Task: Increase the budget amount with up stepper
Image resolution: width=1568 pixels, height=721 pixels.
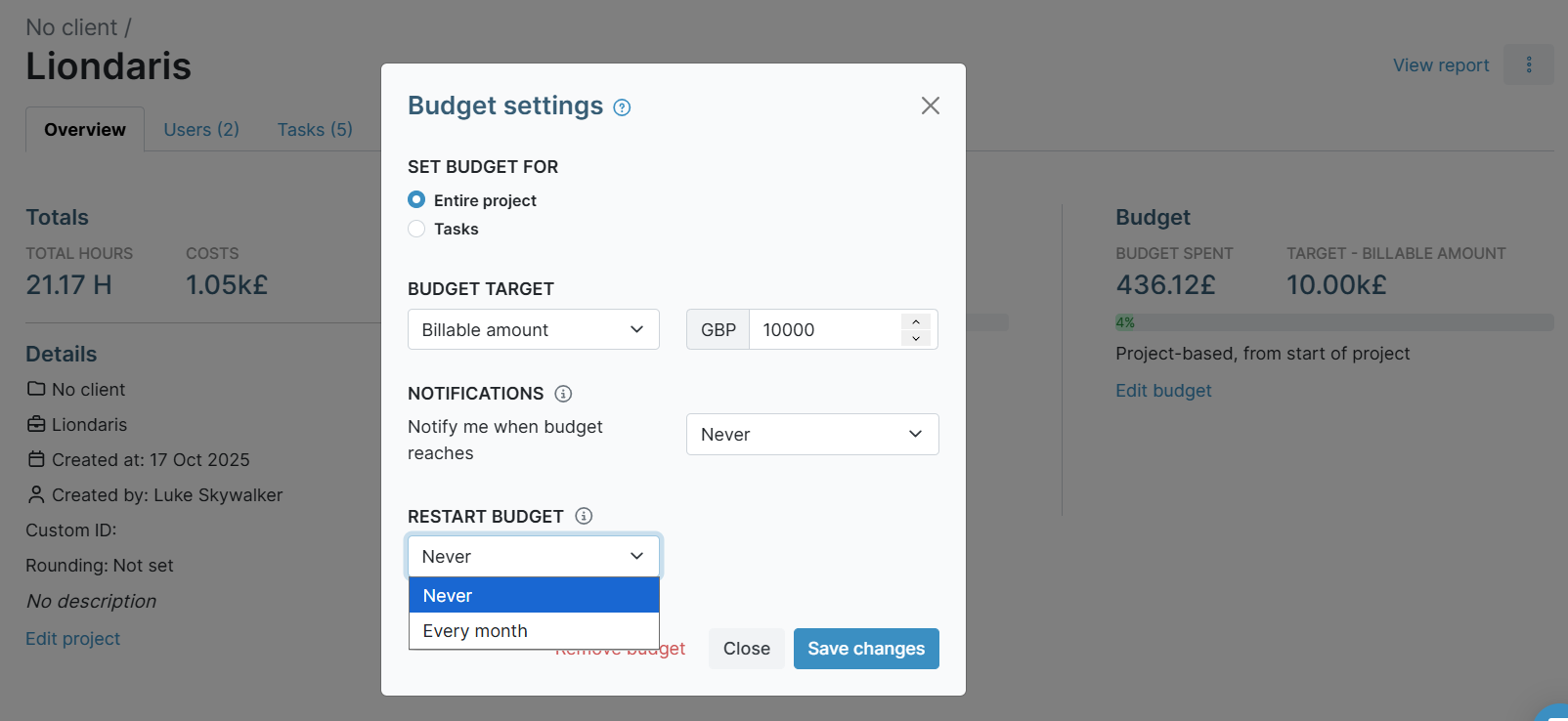Action: [916, 321]
